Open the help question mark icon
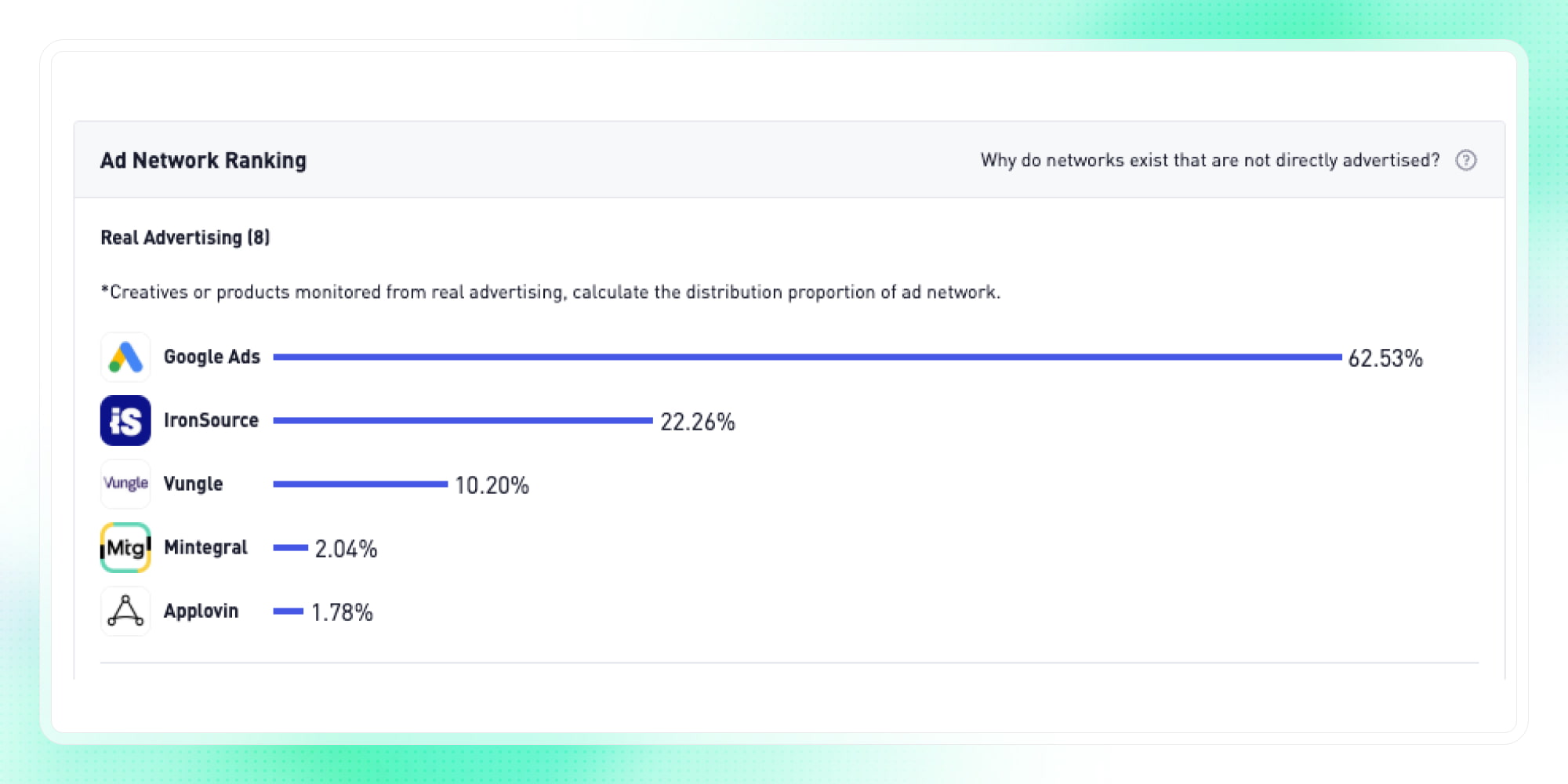Screen dimensions: 1568x784 [x=1468, y=160]
